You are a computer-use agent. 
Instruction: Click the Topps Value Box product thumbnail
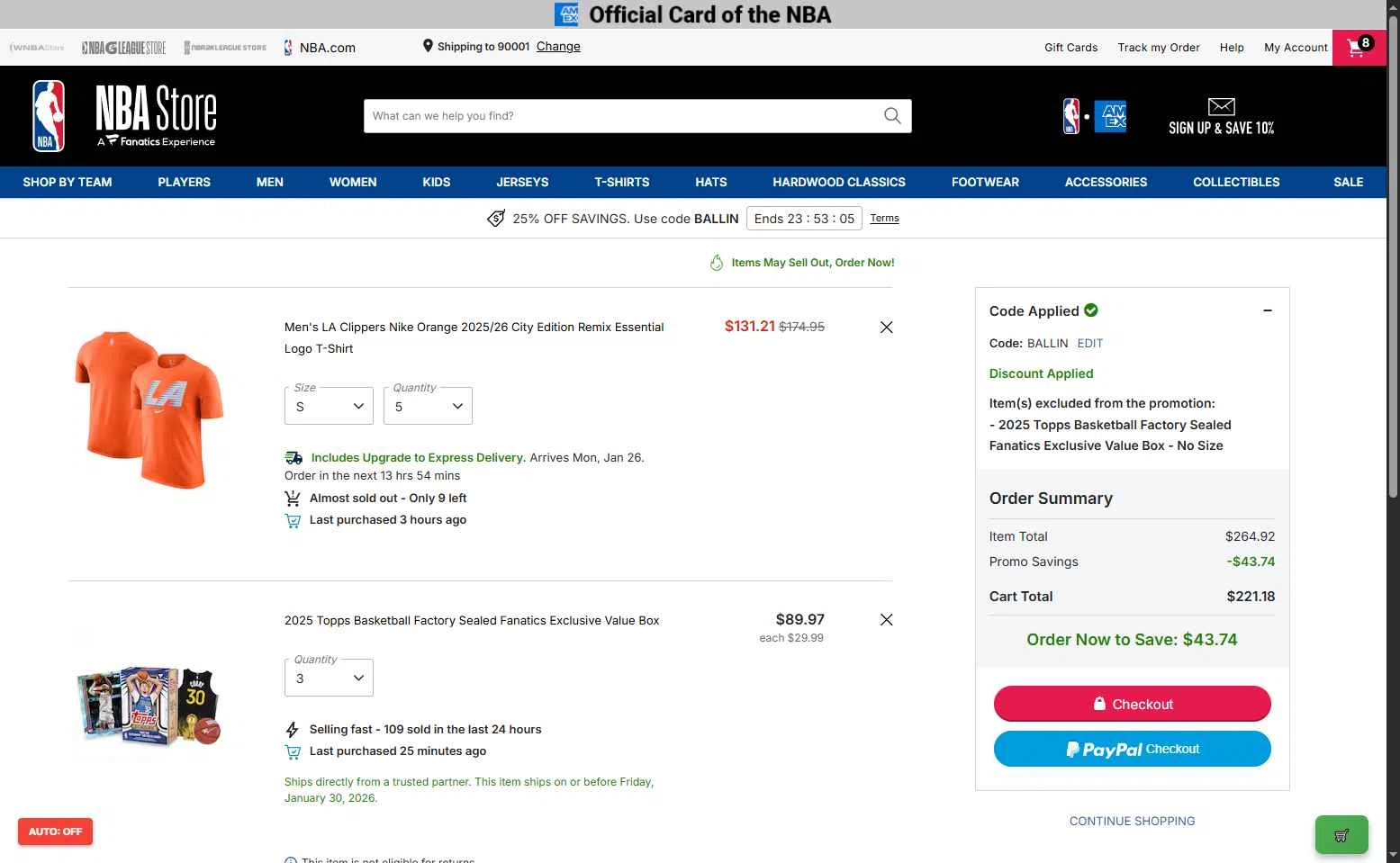point(149,706)
